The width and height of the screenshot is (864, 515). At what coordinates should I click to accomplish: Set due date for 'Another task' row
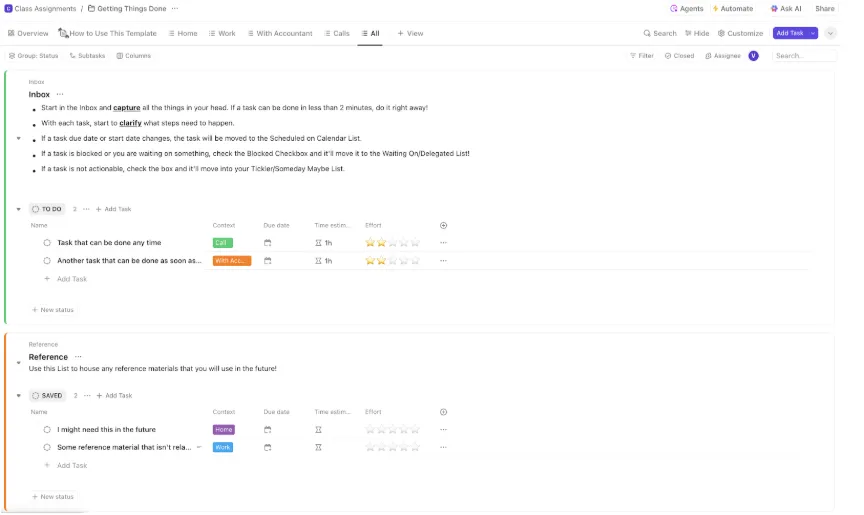click(x=268, y=261)
